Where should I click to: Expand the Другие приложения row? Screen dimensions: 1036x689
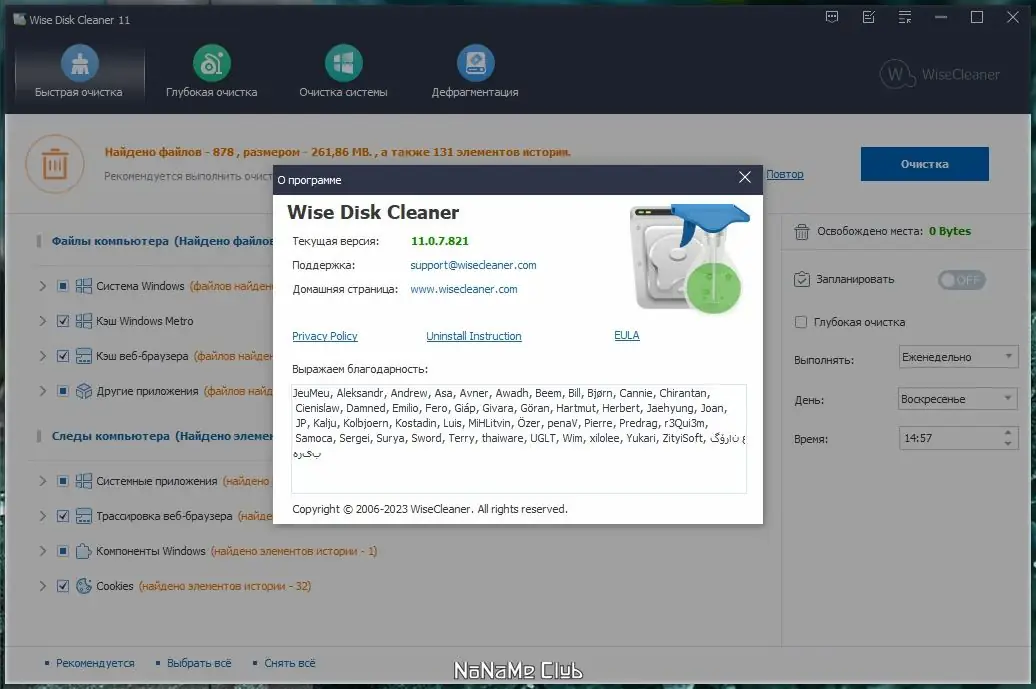42,391
